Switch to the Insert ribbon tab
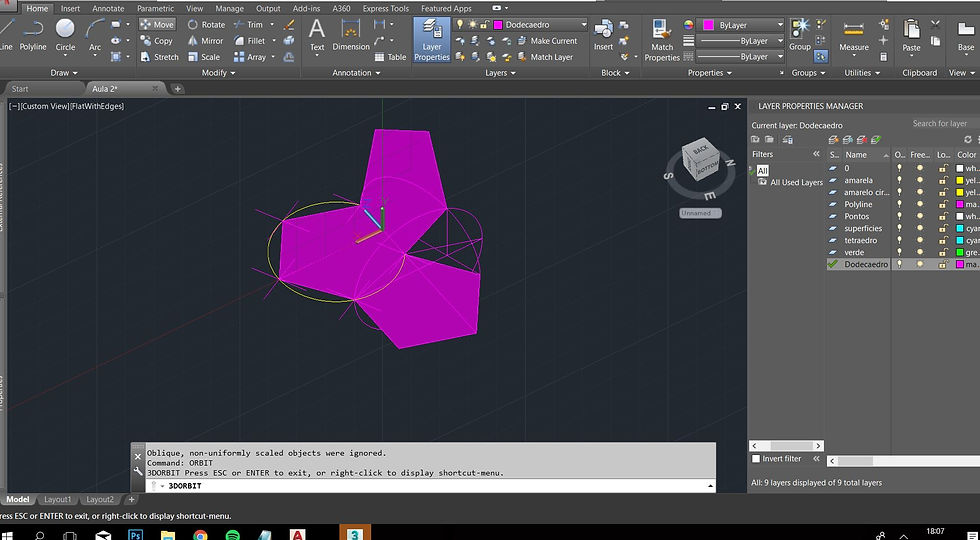 pos(70,9)
